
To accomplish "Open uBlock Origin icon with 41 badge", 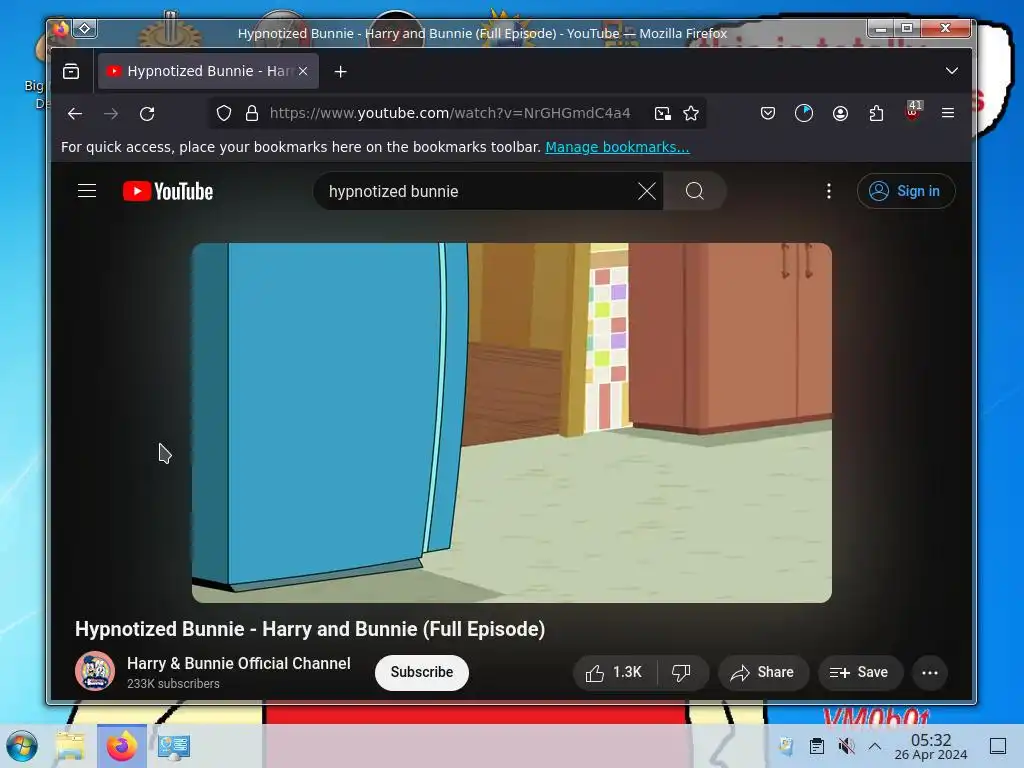I will point(913,111).
